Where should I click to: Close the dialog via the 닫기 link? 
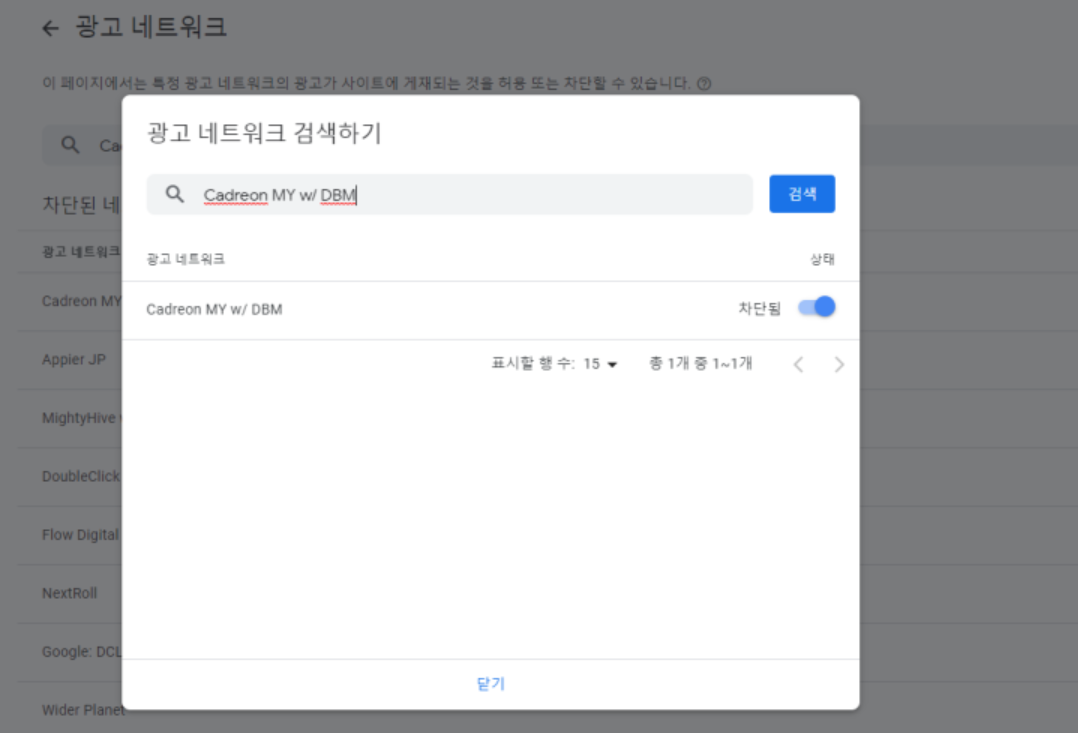click(489, 684)
